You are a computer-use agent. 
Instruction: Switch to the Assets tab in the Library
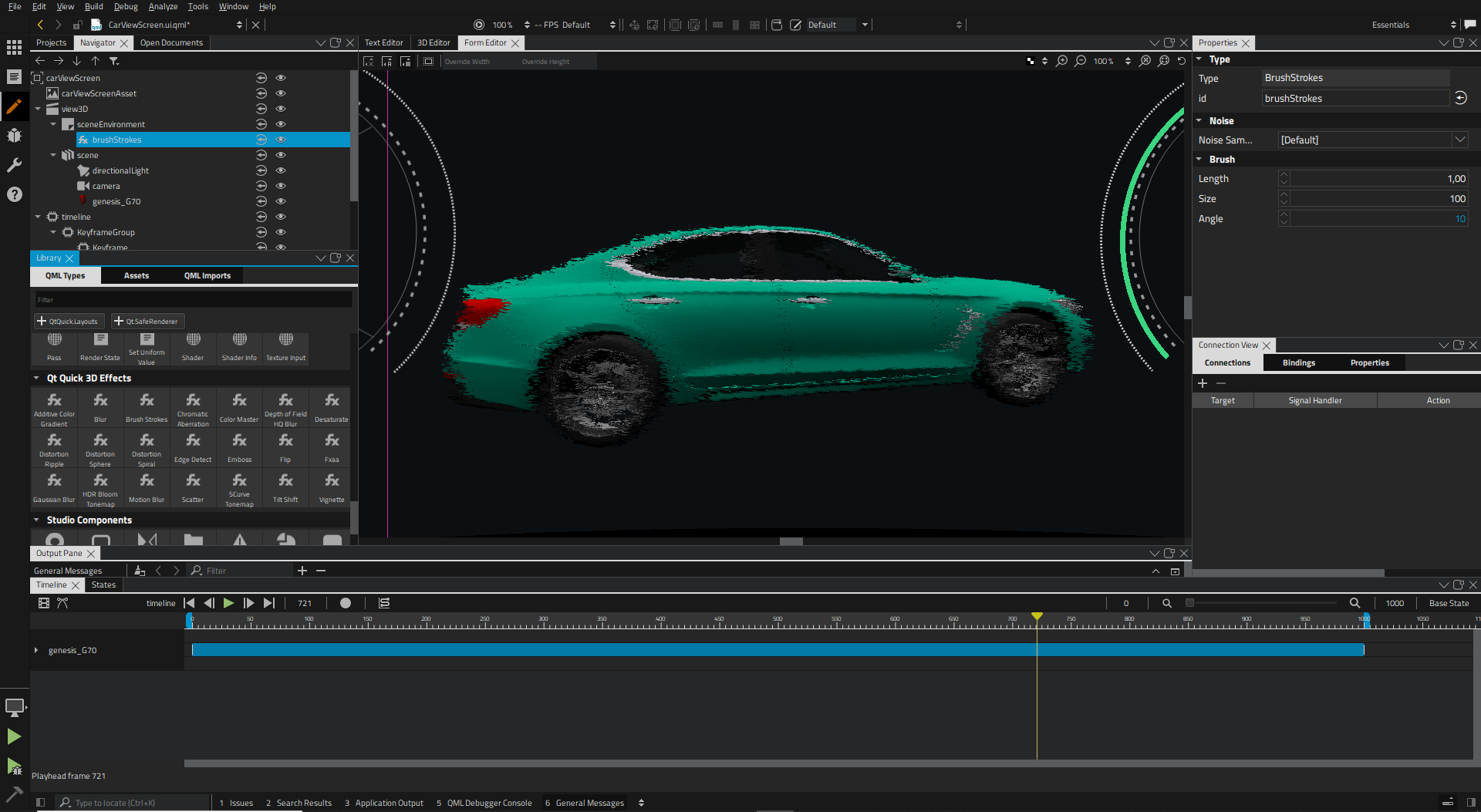pos(137,275)
